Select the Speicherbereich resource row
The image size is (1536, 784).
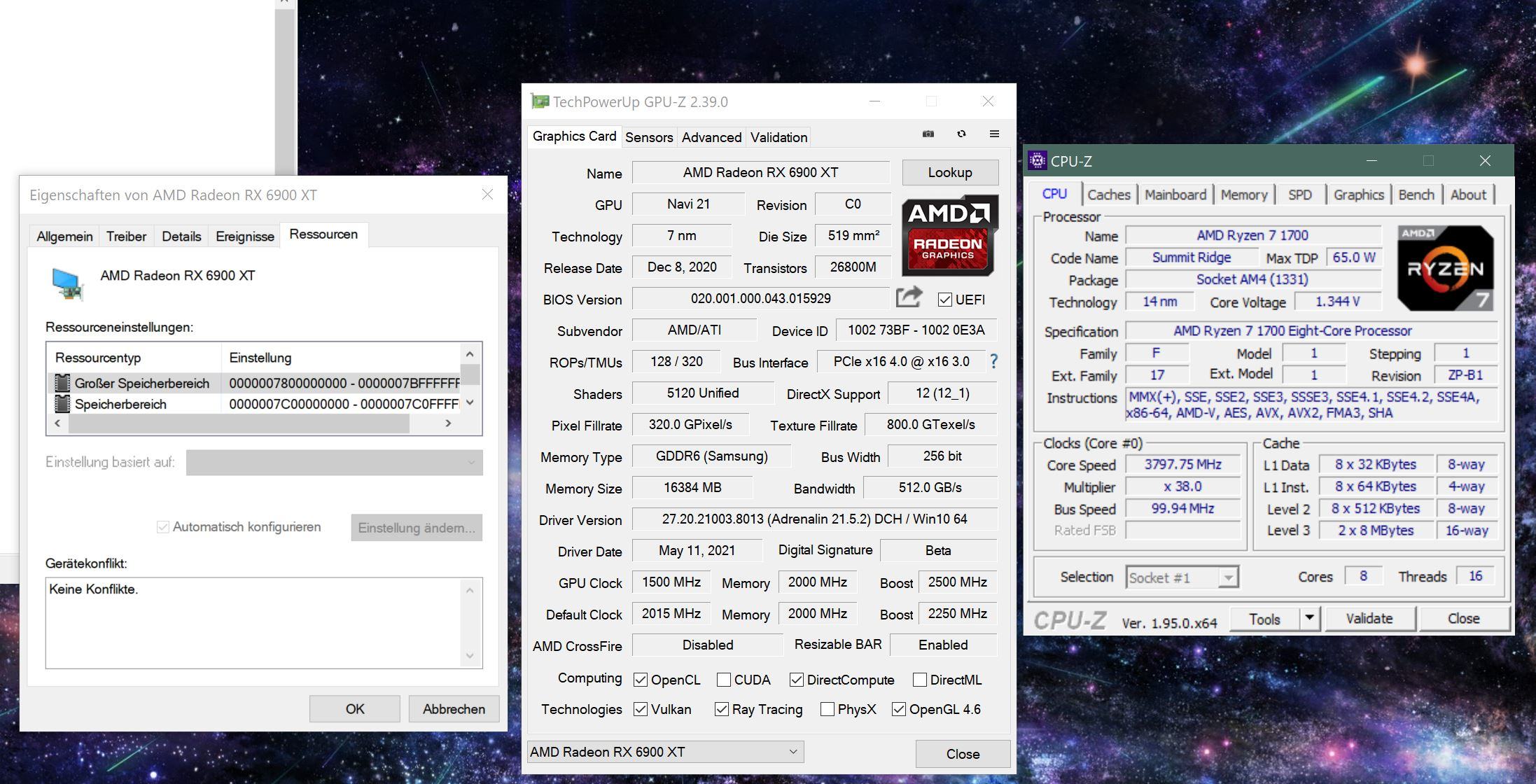coord(254,404)
